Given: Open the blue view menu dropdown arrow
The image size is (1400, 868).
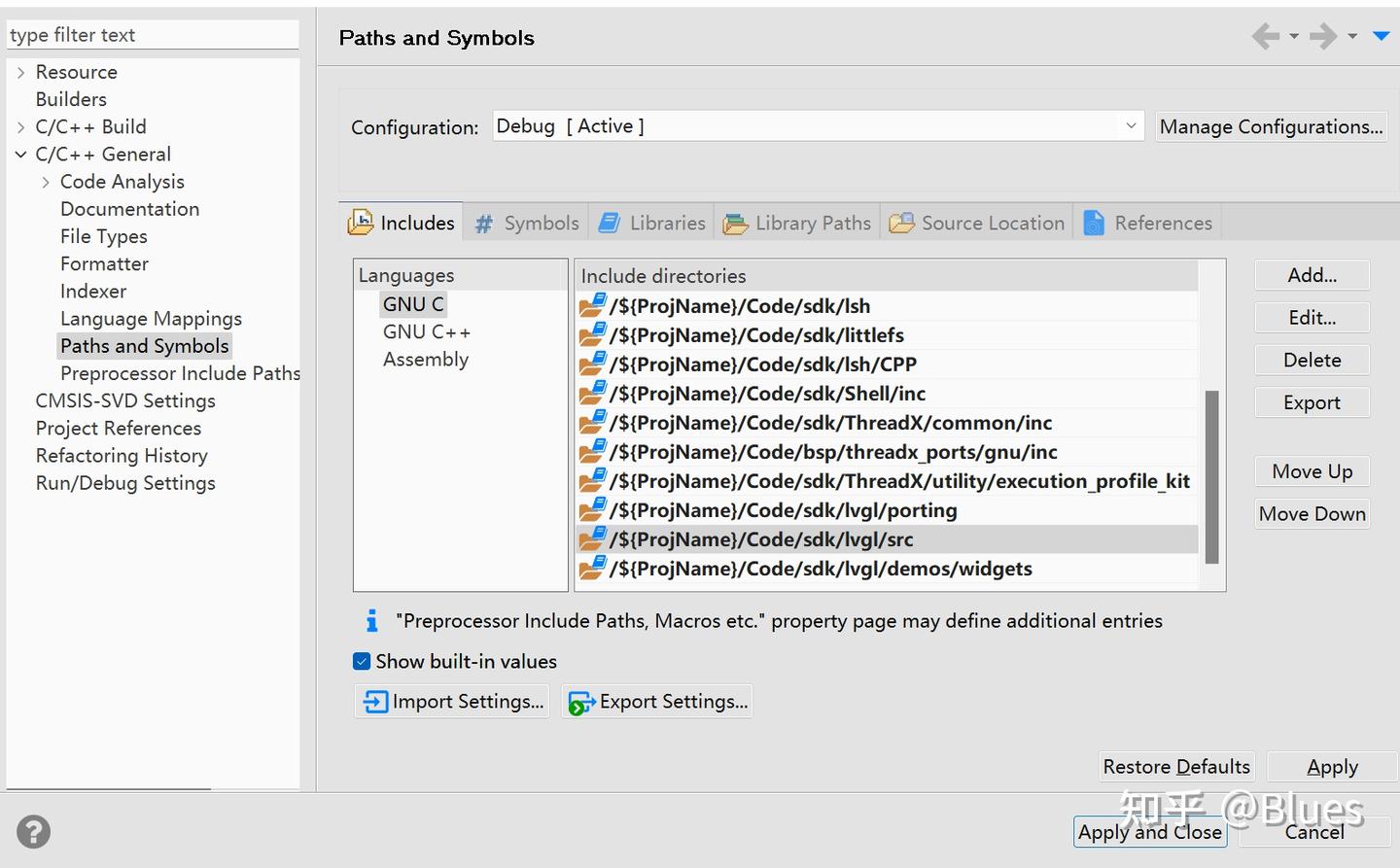Looking at the screenshot, I should 1381,37.
